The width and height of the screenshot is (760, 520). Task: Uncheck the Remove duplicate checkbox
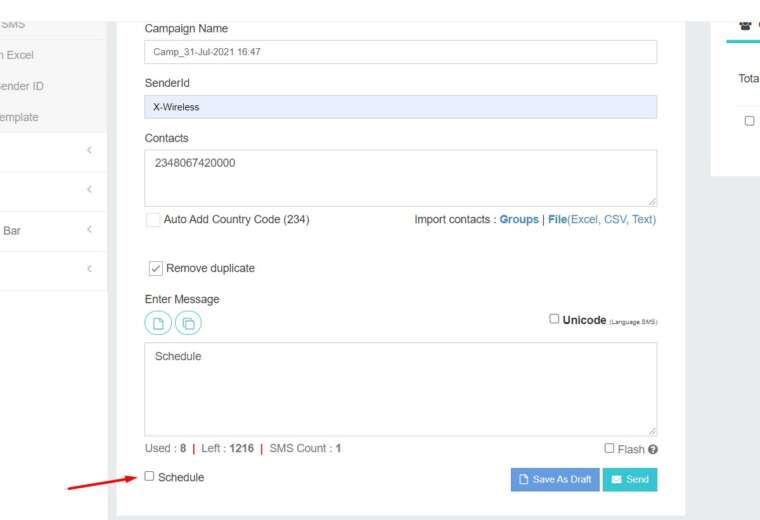tap(156, 268)
